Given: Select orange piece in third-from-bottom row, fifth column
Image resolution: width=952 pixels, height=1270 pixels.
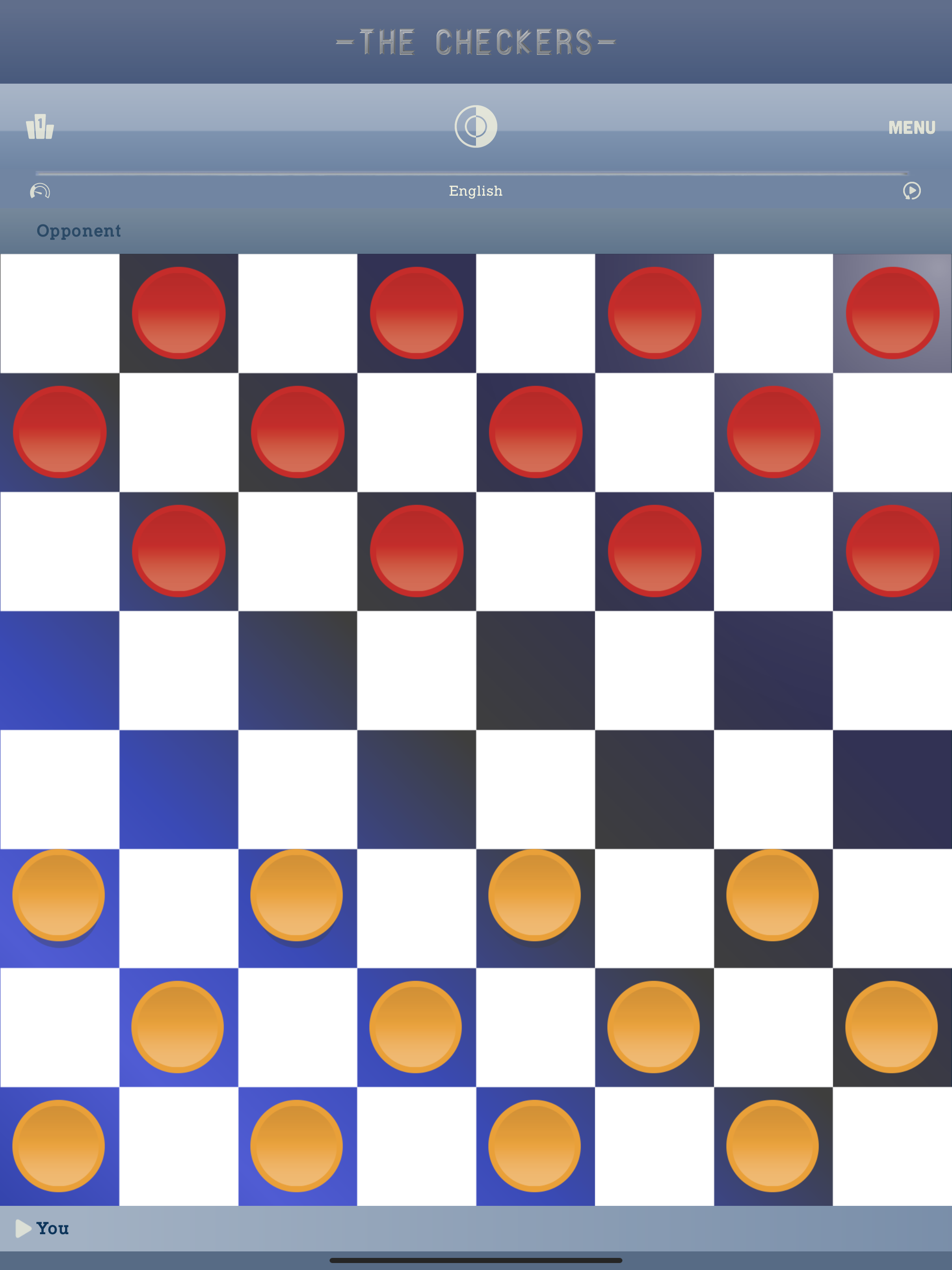Looking at the screenshot, I should pos(535,895).
